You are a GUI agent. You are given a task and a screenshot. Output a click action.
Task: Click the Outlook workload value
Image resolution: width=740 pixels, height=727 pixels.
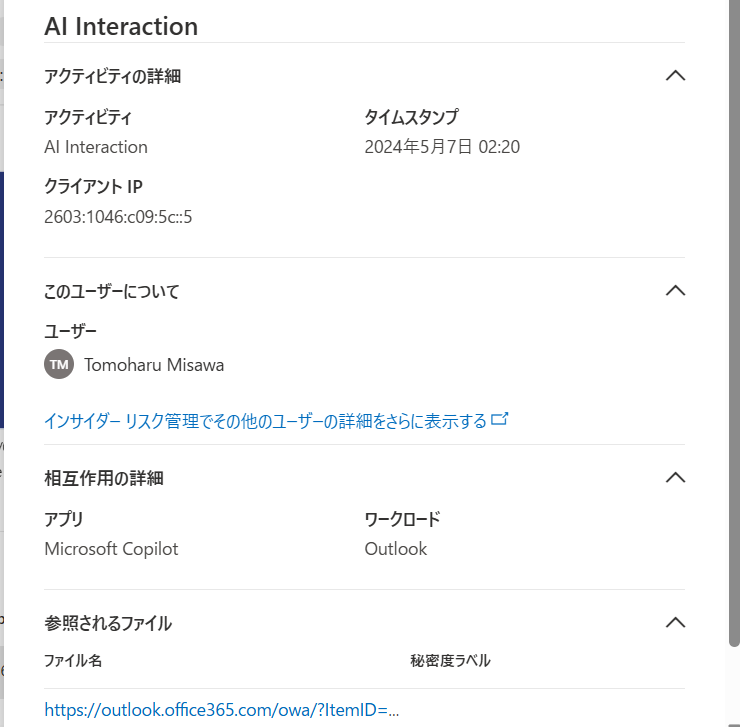point(395,549)
